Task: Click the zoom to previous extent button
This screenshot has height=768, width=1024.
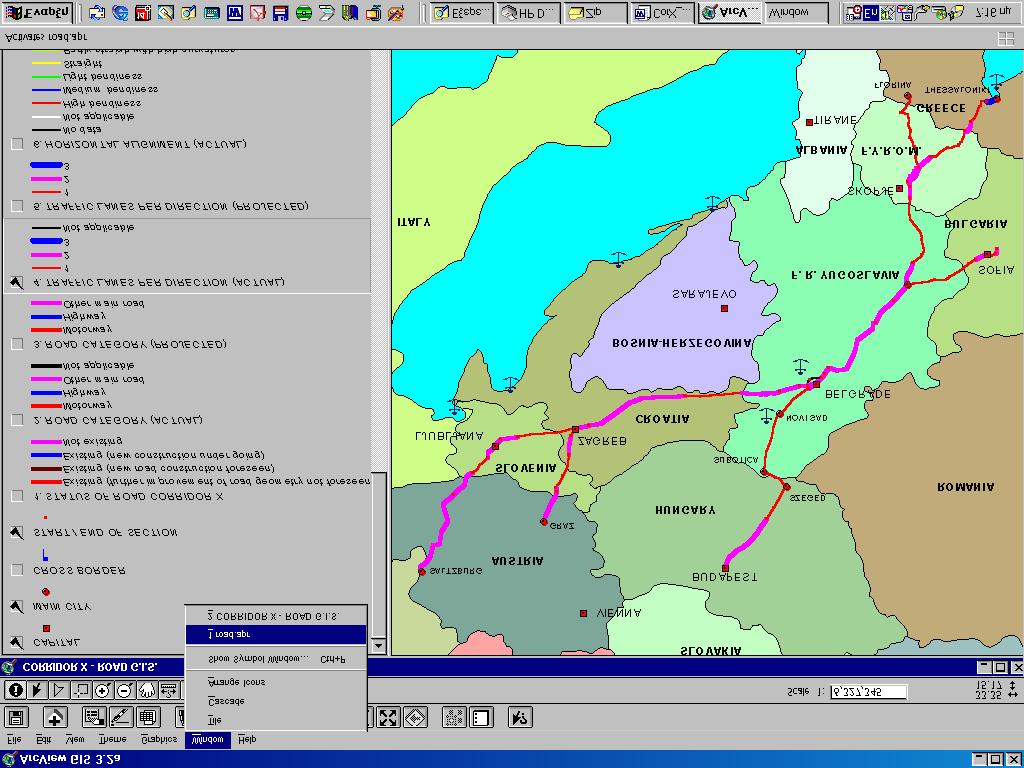Action: coord(415,718)
